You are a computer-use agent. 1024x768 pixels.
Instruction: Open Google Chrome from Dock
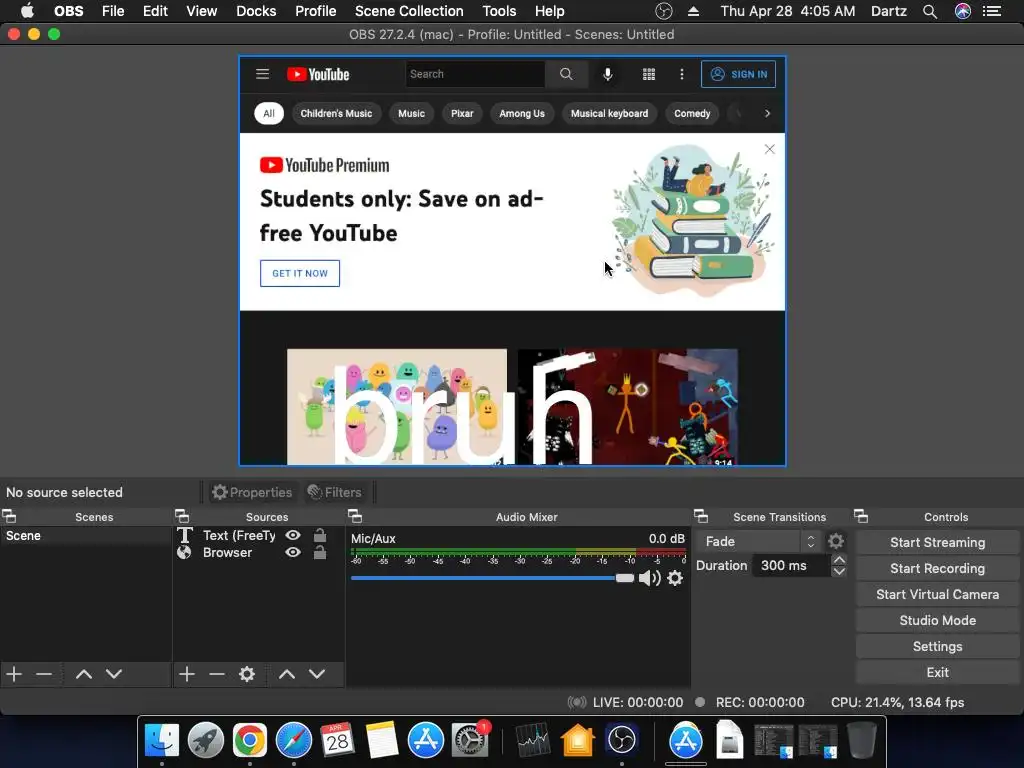(x=249, y=741)
